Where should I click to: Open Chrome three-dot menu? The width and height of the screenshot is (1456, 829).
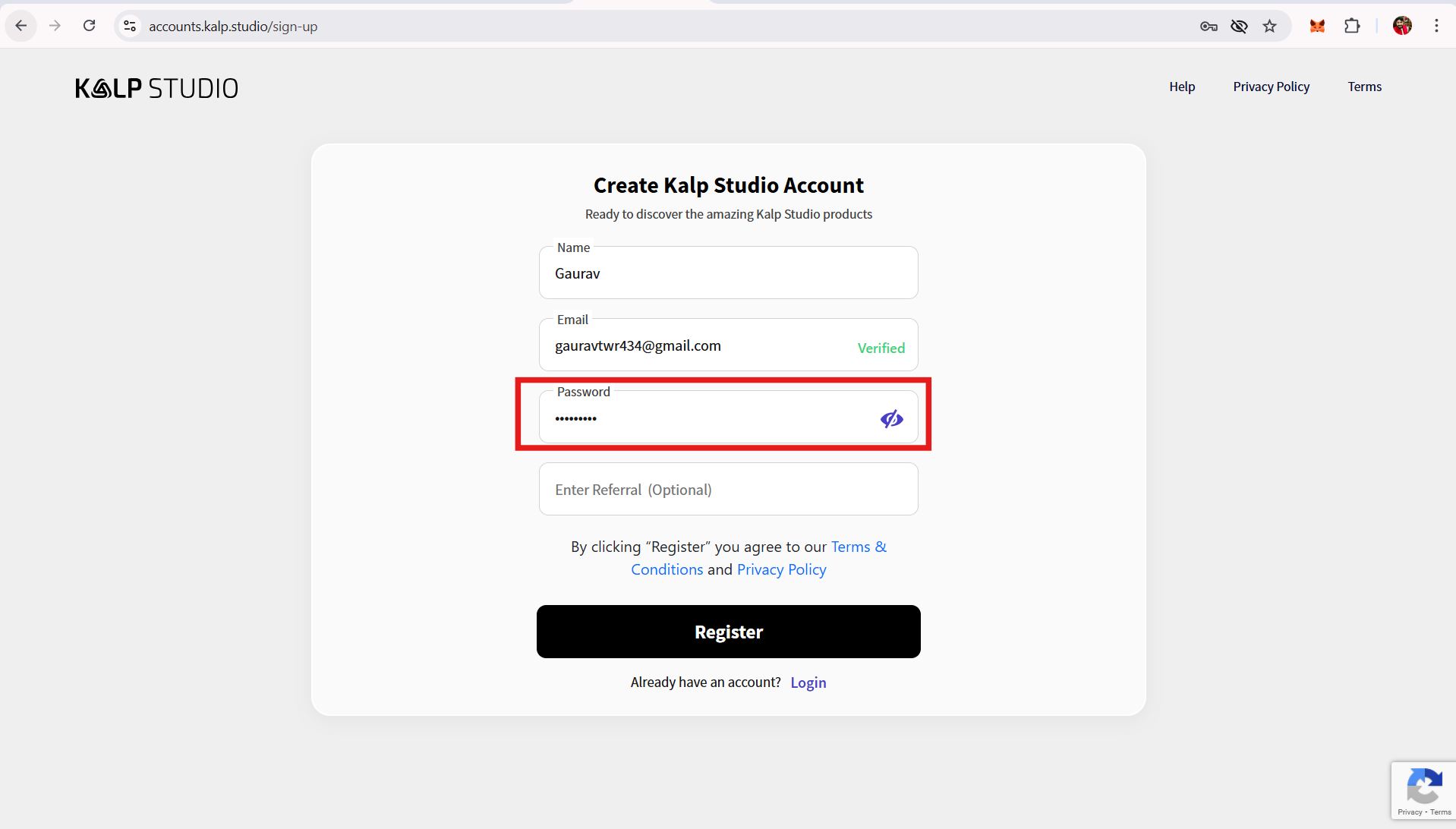1436,26
